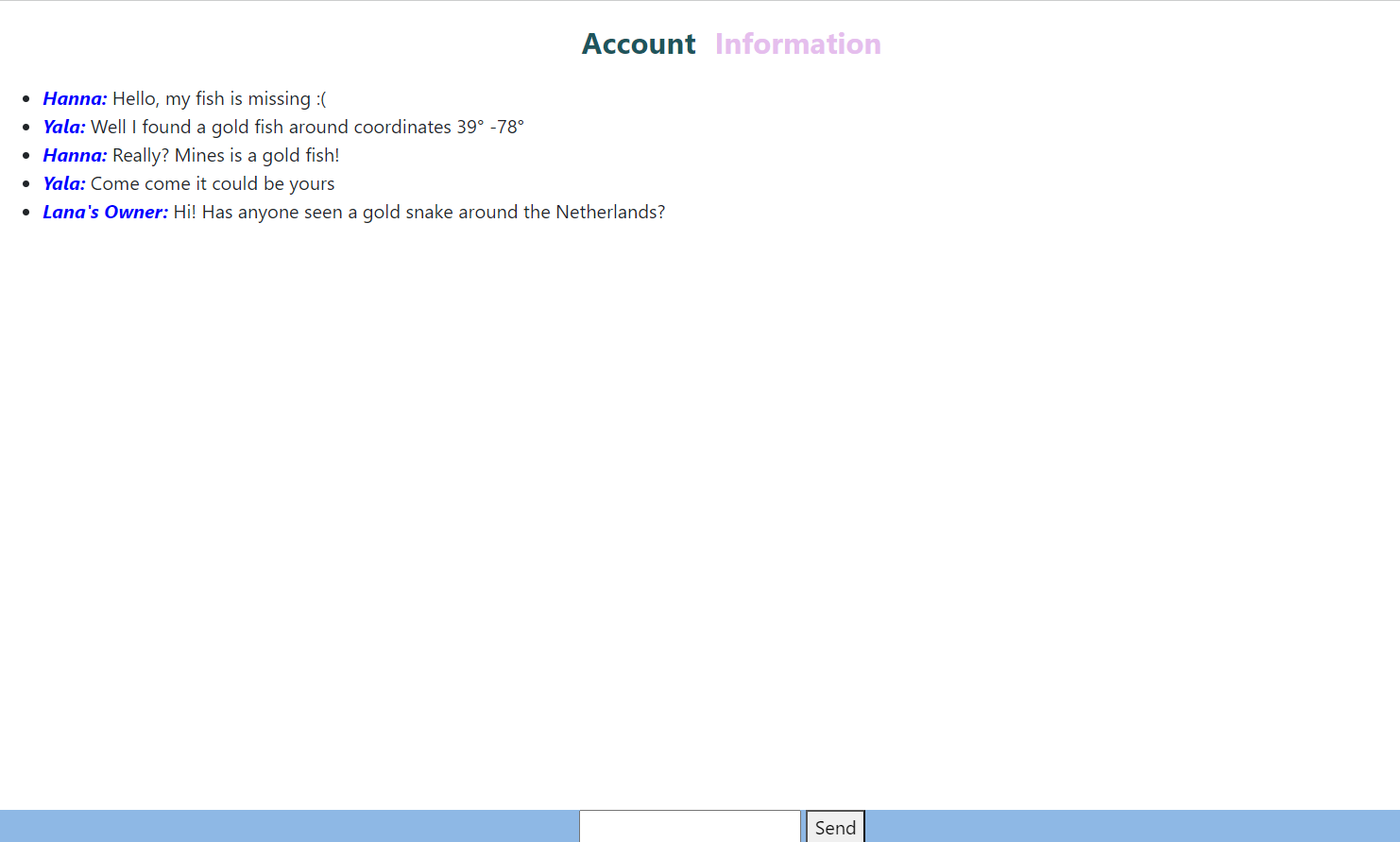Click the Lana's Owner username
The width and height of the screenshot is (1400, 842).
pyautogui.click(x=105, y=213)
